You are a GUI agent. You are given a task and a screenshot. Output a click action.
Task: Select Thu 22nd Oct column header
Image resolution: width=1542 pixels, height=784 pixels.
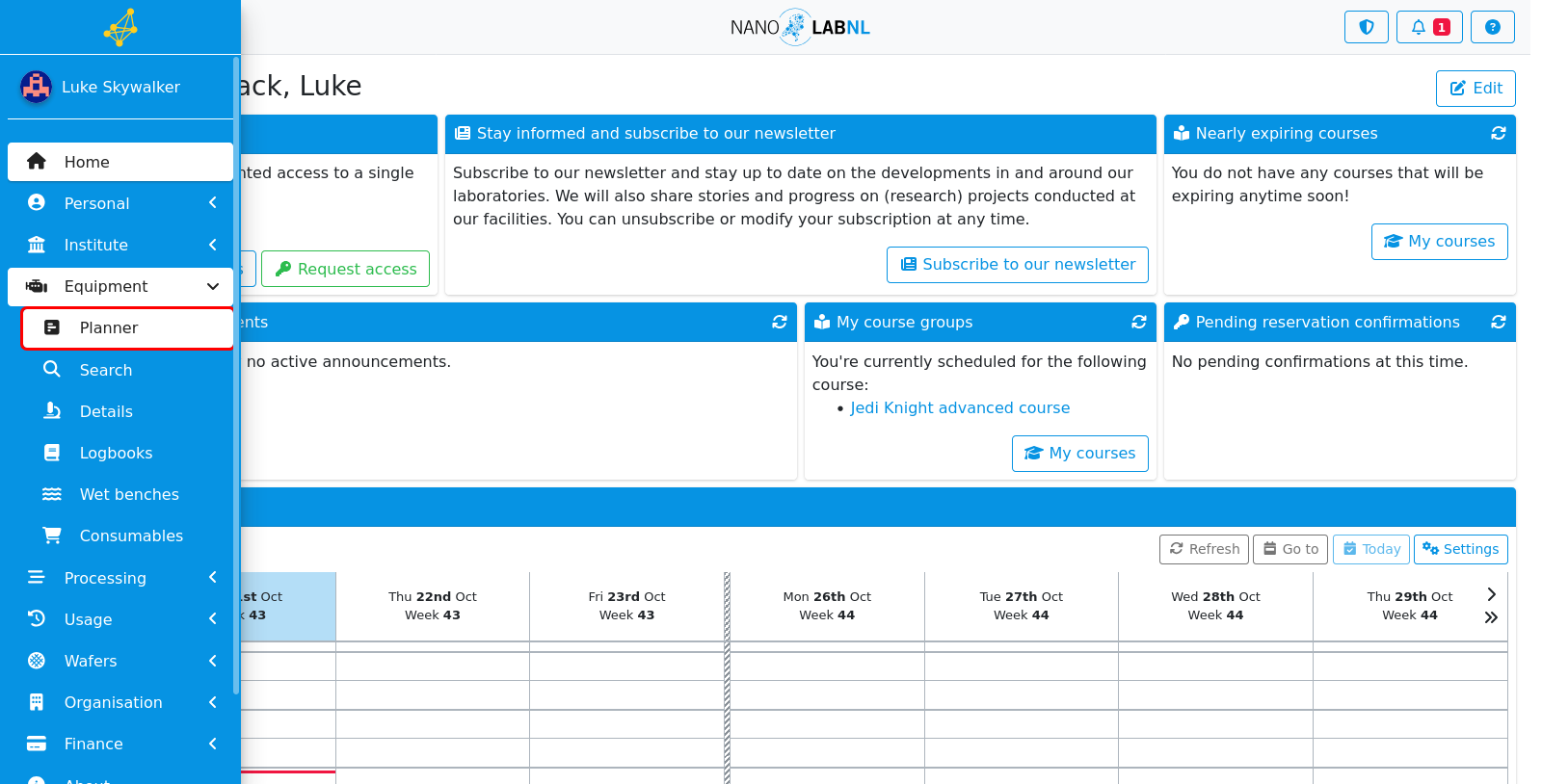(x=433, y=606)
